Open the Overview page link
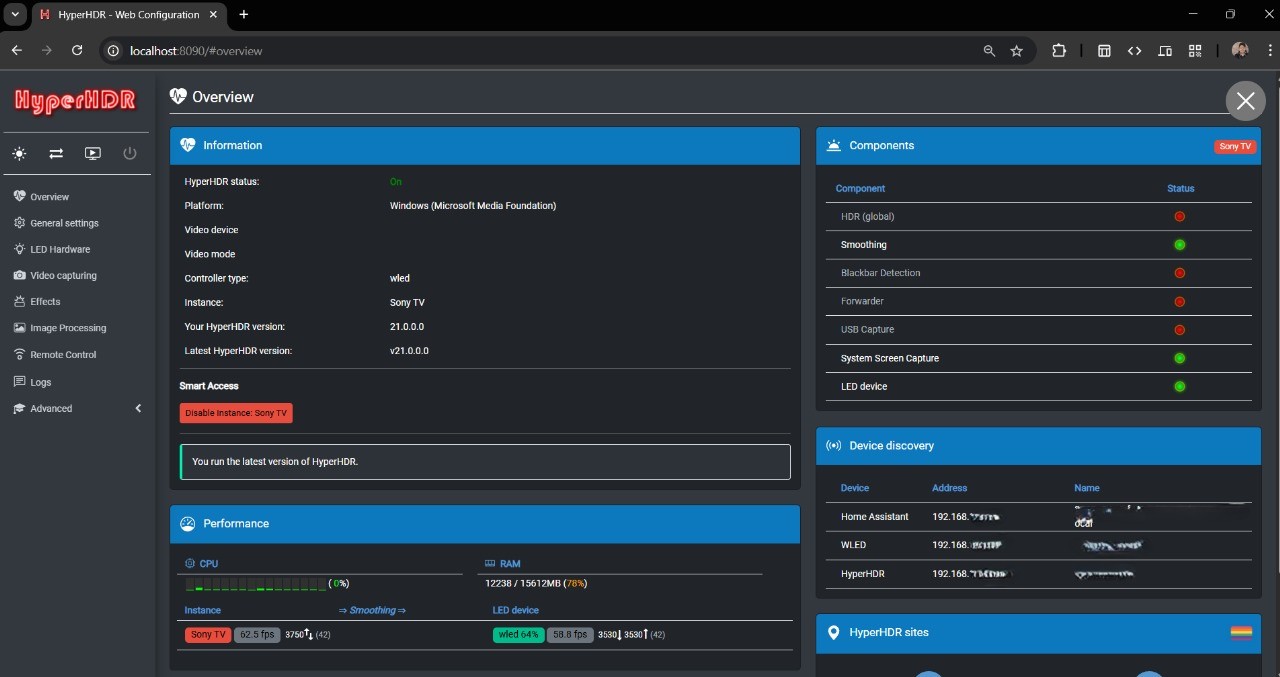 48,196
